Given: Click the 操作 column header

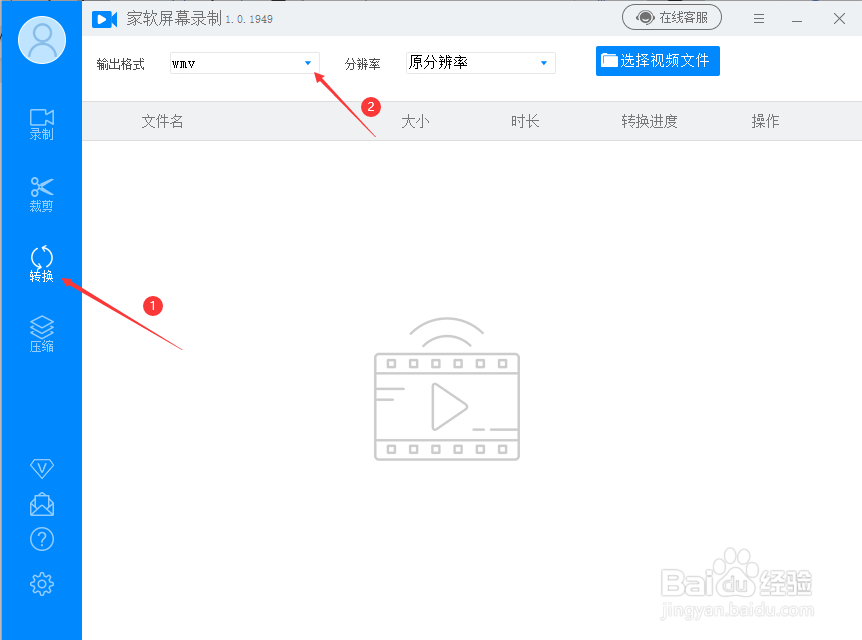Looking at the screenshot, I should click(765, 121).
